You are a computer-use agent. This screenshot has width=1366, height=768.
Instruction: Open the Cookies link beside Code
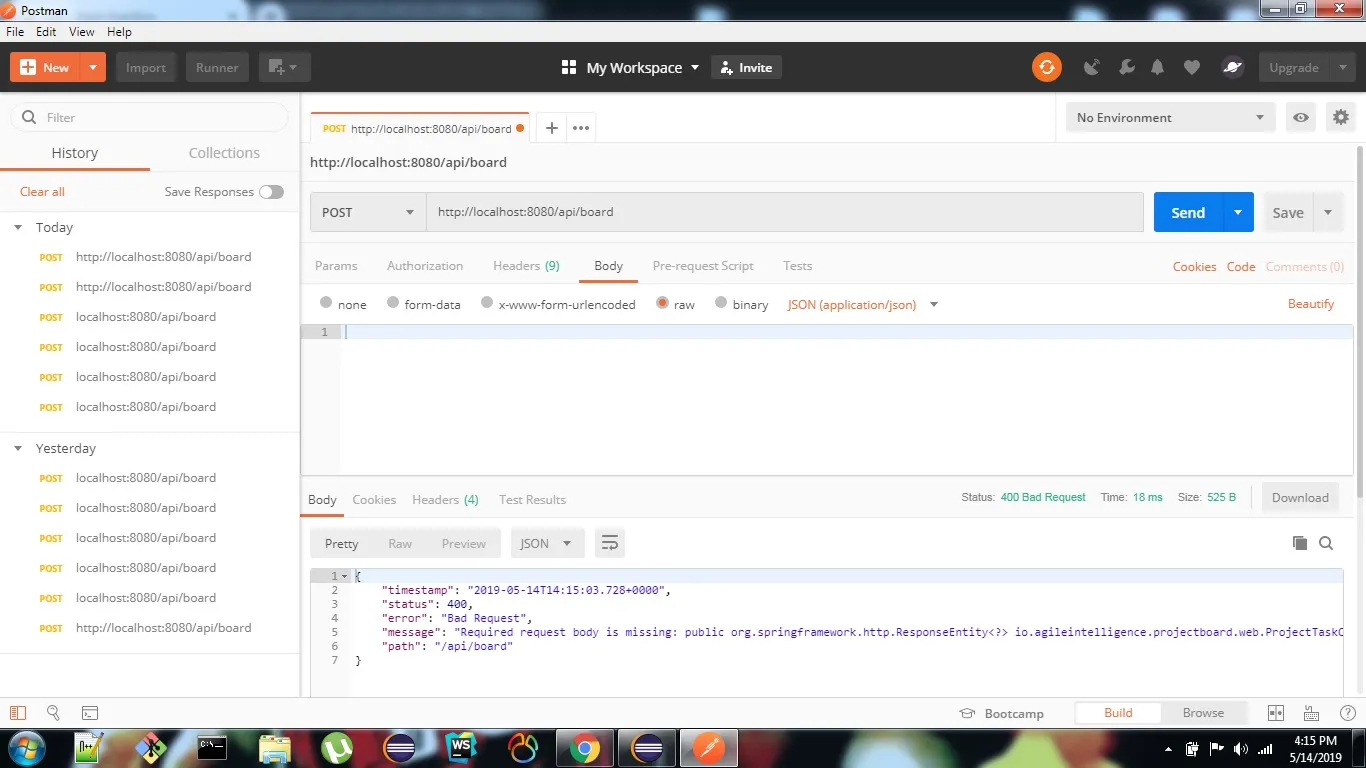point(1194,267)
